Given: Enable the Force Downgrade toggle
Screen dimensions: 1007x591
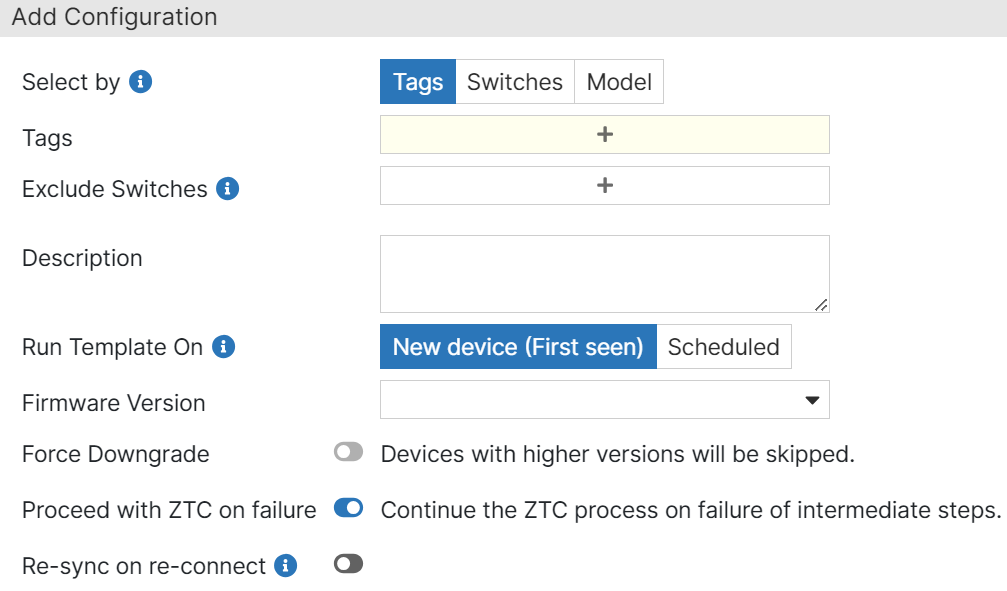Looking at the screenshot, I should click(347, 453).
